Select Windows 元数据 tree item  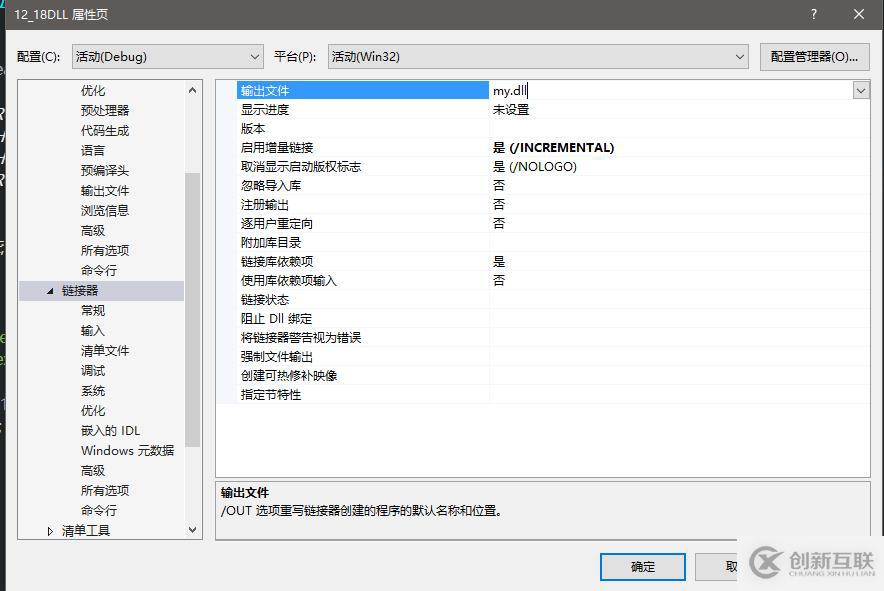pos(127,451)
